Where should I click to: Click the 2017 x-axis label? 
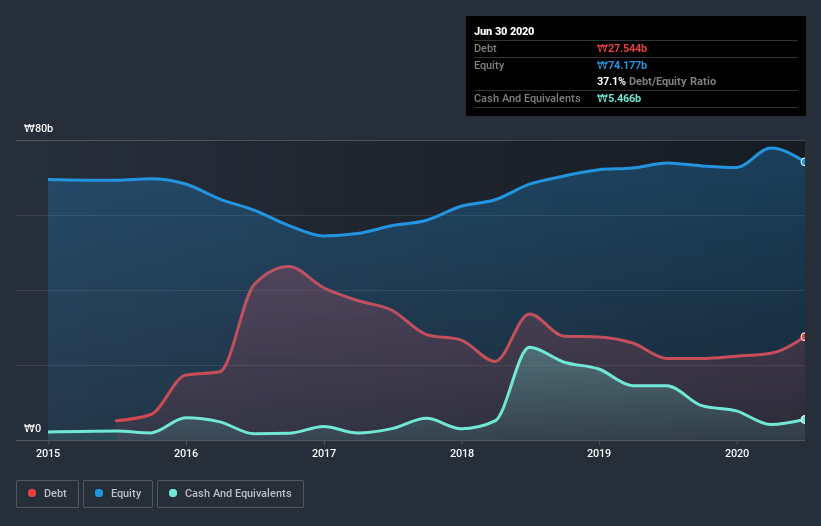(324, 453)
